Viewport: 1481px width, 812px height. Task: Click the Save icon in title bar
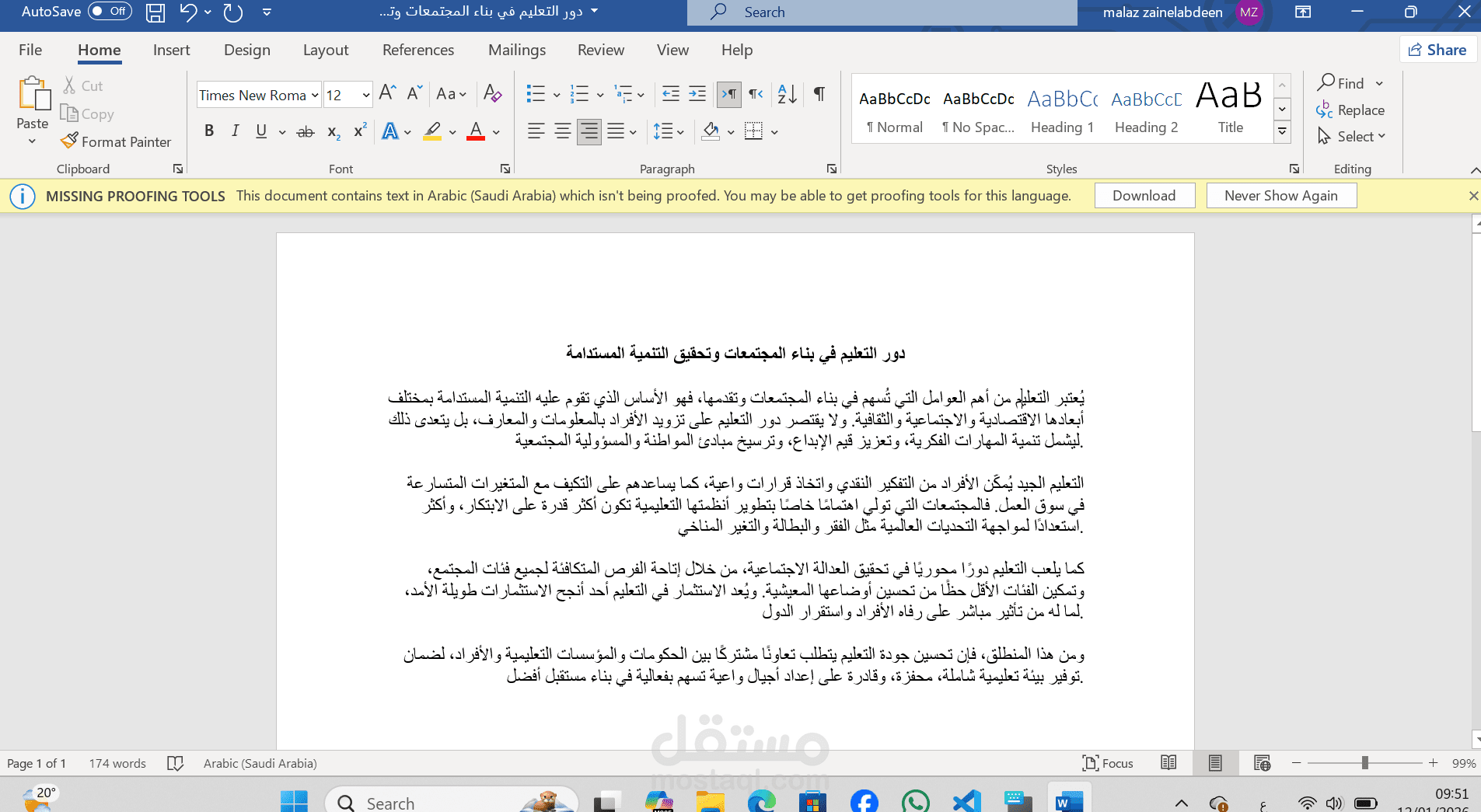tap(155, 12)
